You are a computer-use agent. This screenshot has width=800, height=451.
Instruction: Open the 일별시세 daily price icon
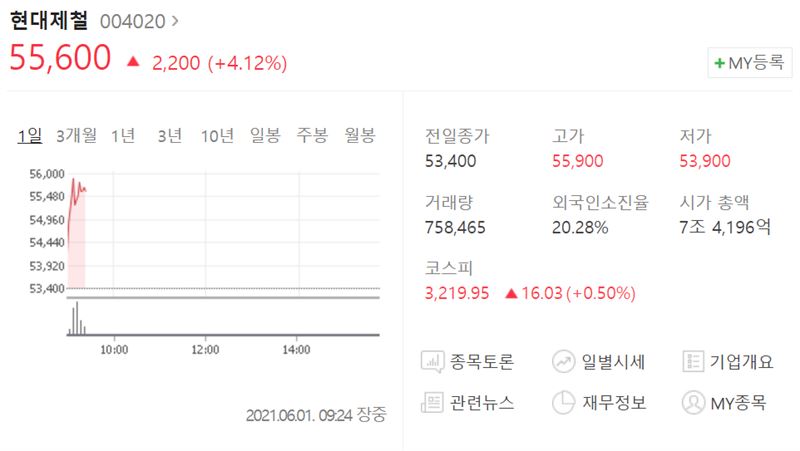tap(563, 362)
